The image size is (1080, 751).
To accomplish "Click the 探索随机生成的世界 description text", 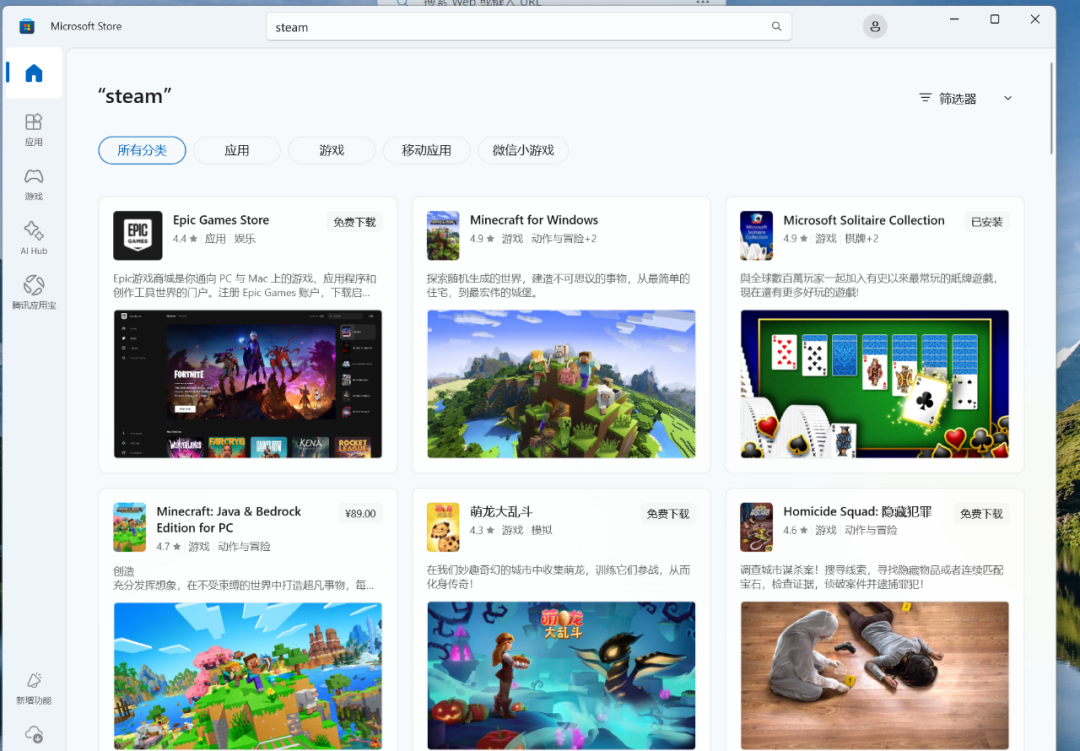I will [x=558, y=285].
